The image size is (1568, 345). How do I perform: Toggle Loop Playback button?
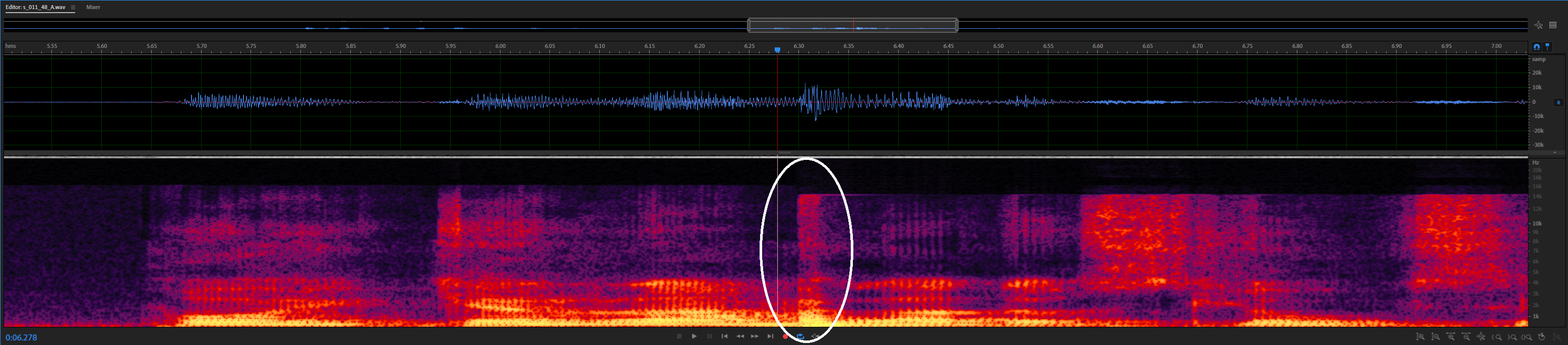click(800, 336)
